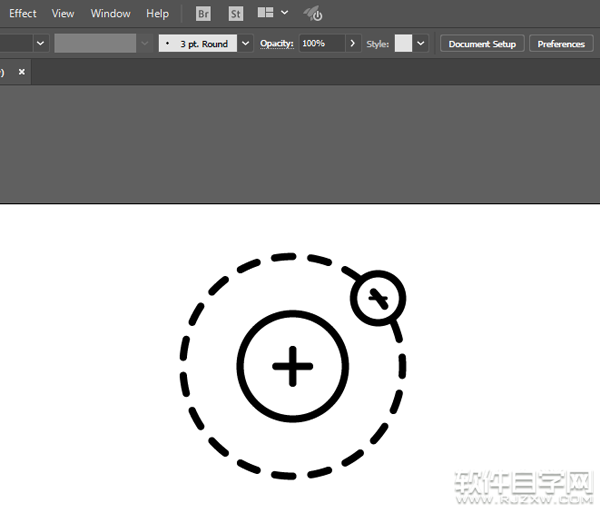Click the Opacity label link
600x513 pixels.
[x=277, y=44]
